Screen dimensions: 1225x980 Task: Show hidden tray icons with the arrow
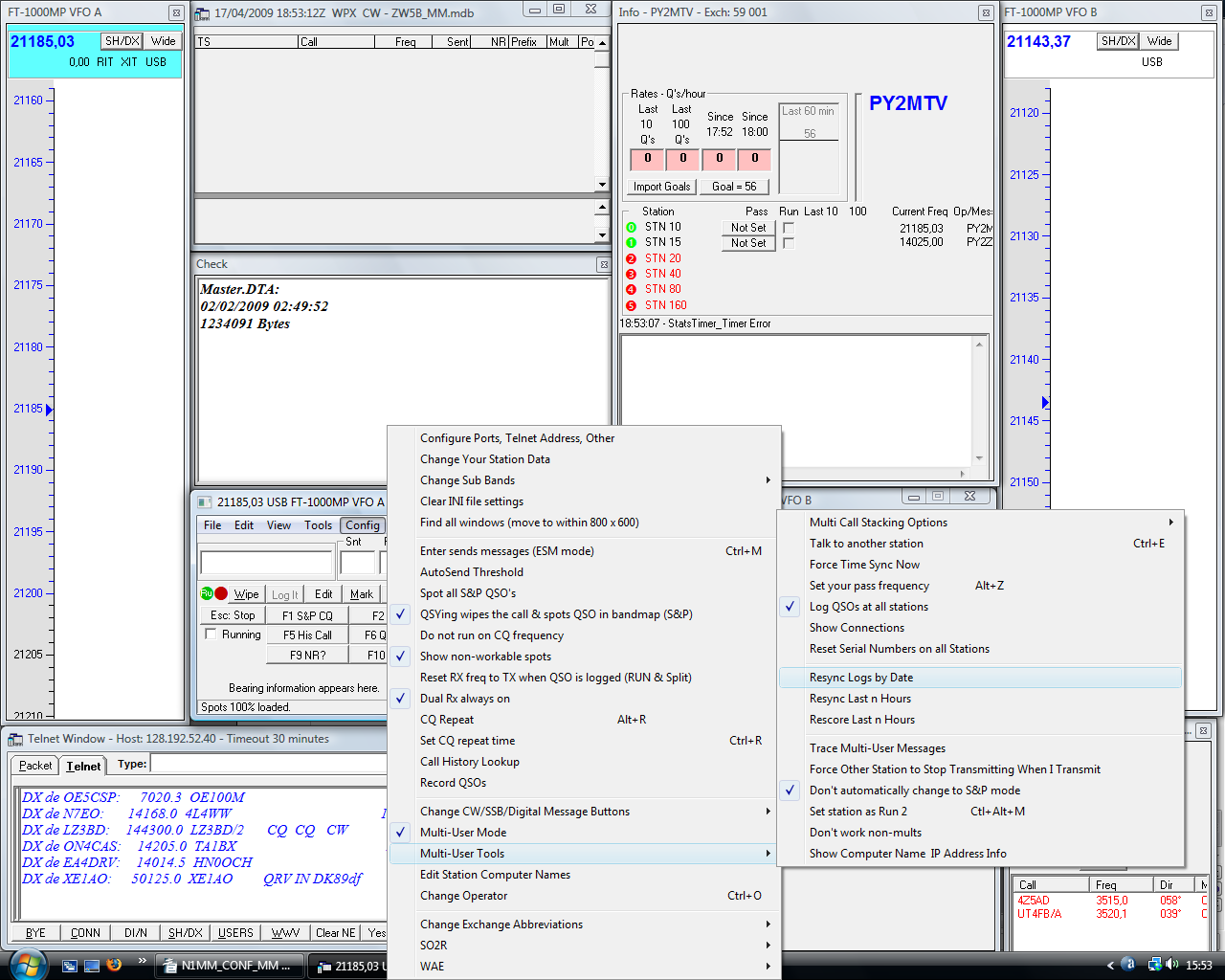coord(1110,966)
